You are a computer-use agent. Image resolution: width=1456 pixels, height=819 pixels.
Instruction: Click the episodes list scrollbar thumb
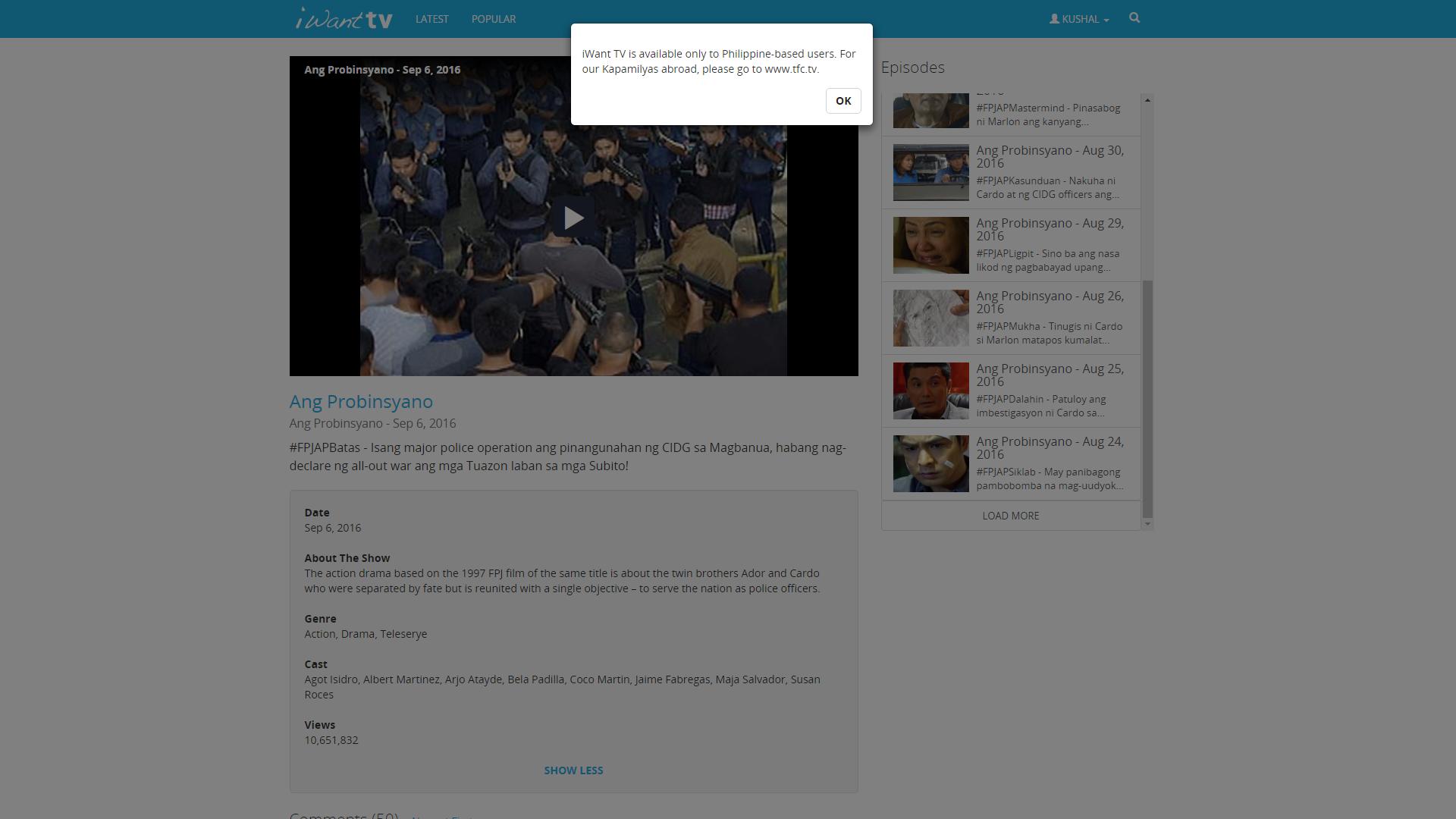(1147, 398)
